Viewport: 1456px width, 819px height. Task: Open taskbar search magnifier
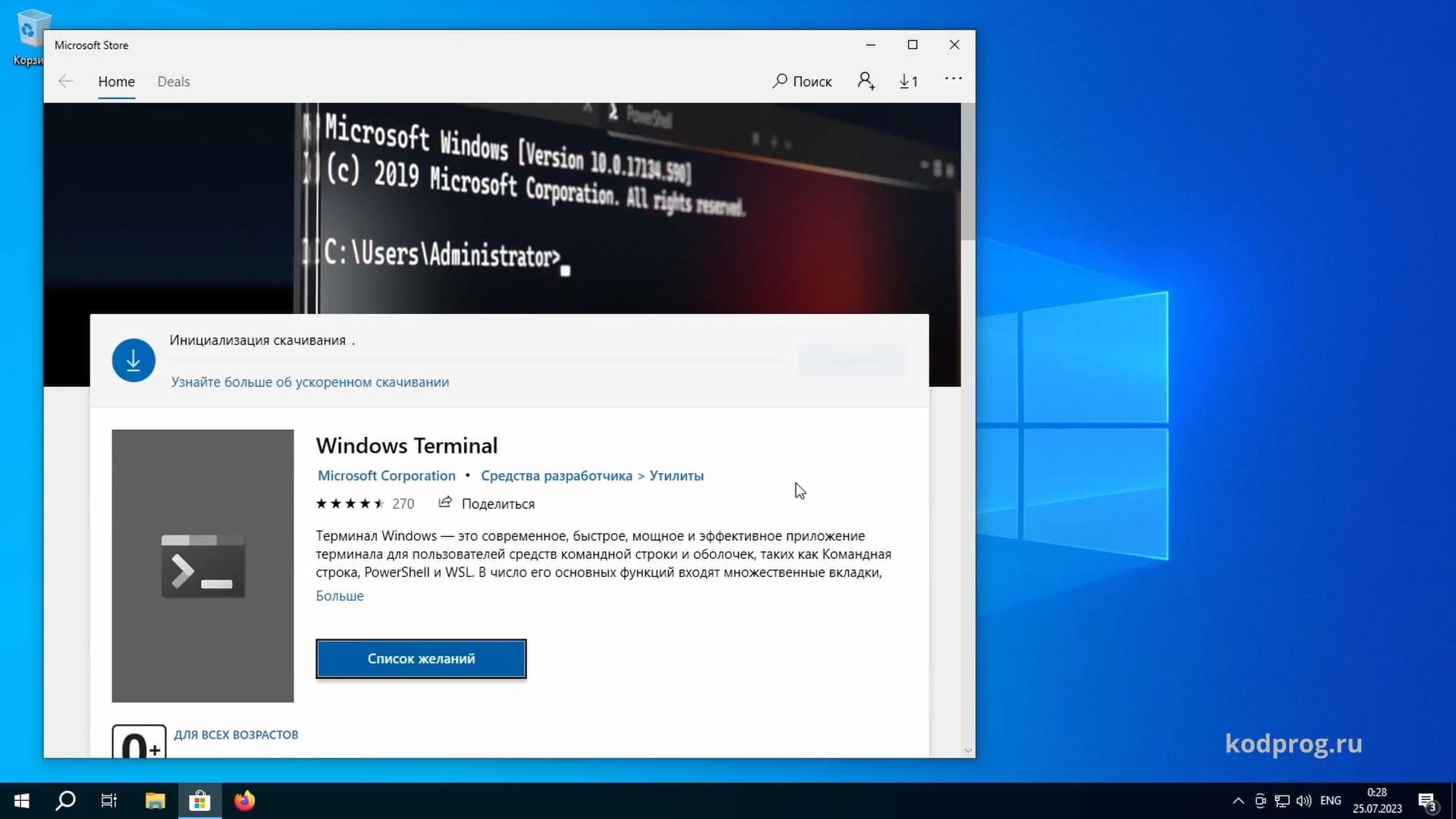pos(66,801)
